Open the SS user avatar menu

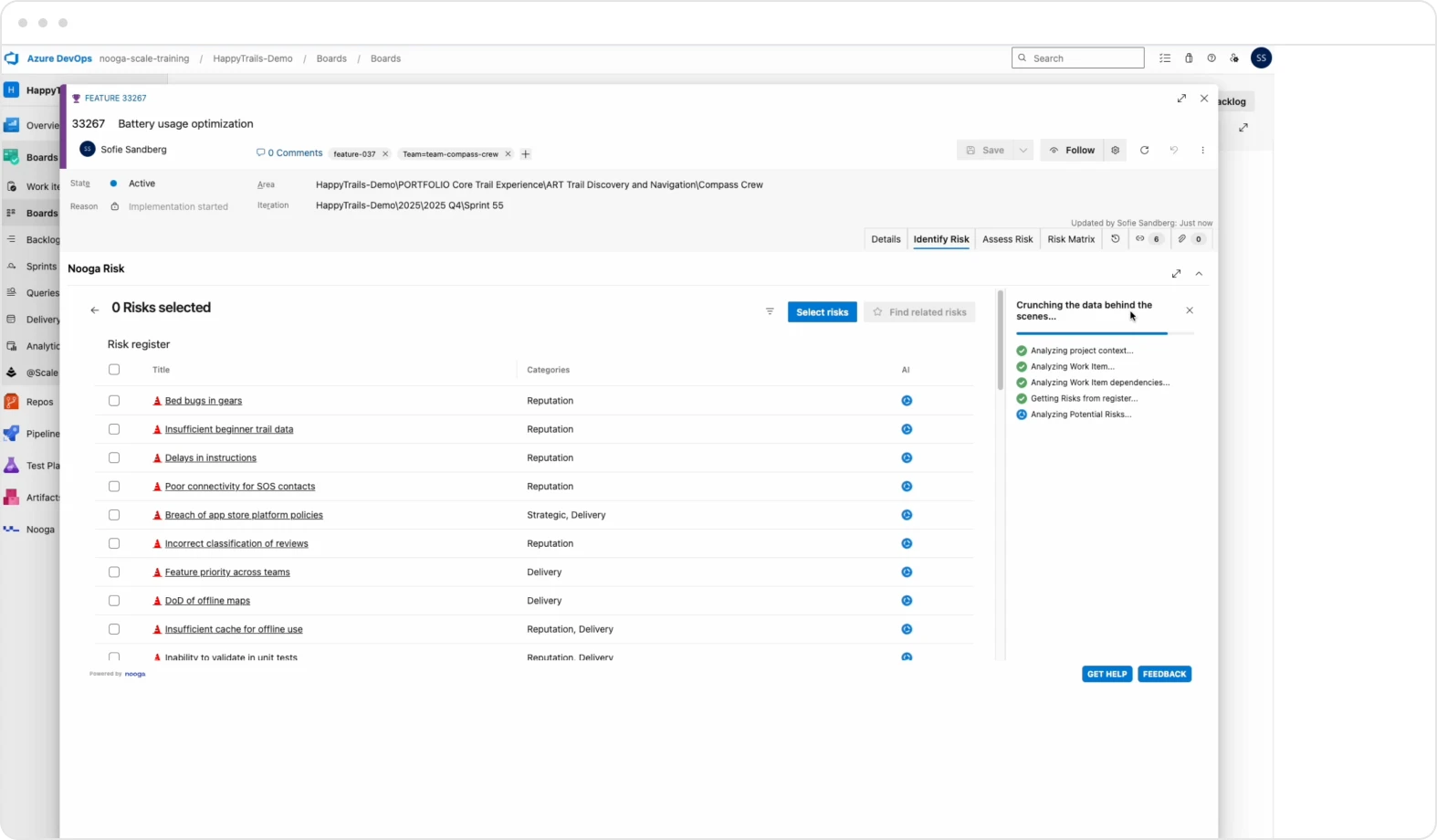[1261, 58]
